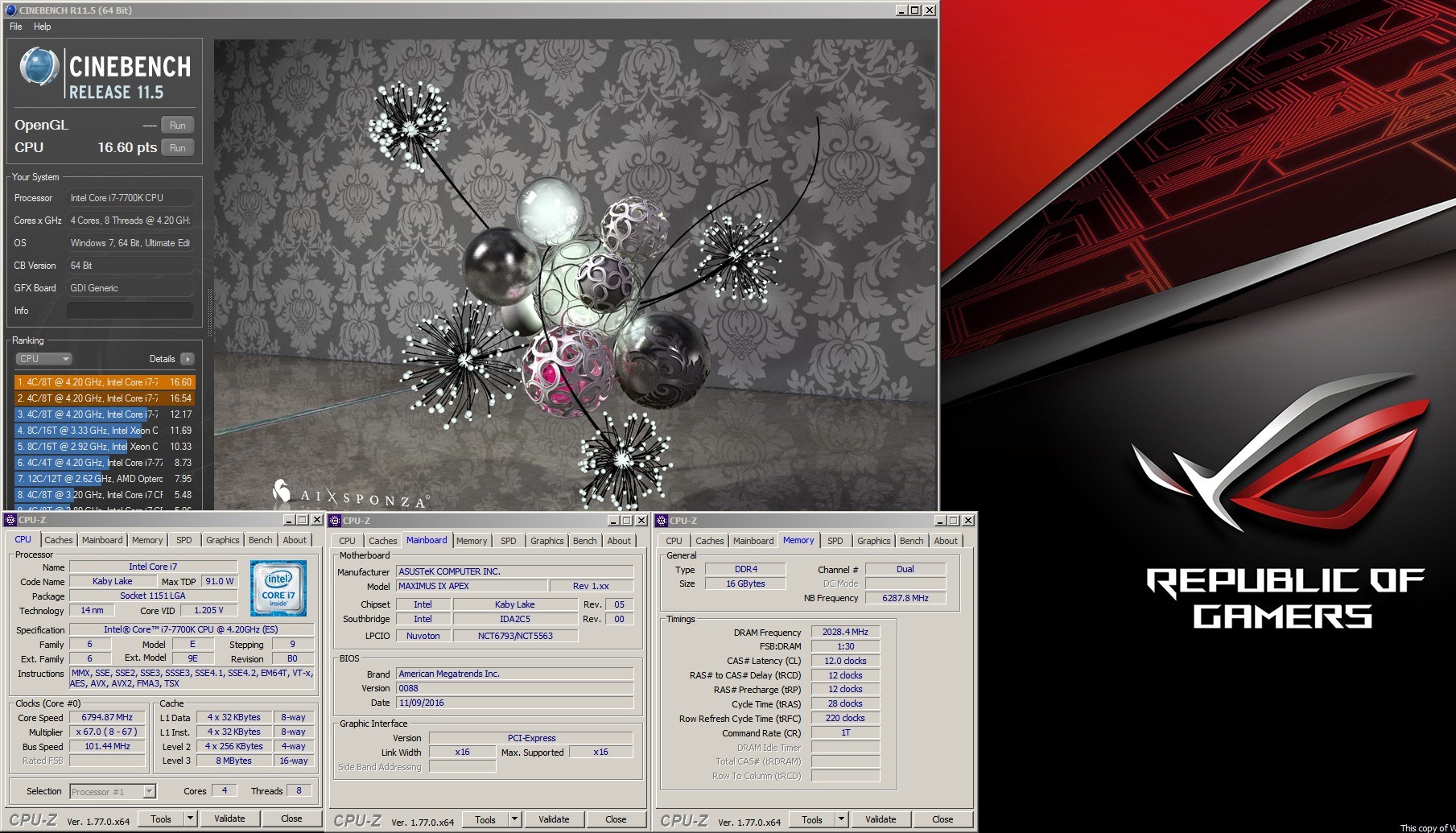Click the NB Frequency value 6287.8 MHz

[x=905, y=598]
